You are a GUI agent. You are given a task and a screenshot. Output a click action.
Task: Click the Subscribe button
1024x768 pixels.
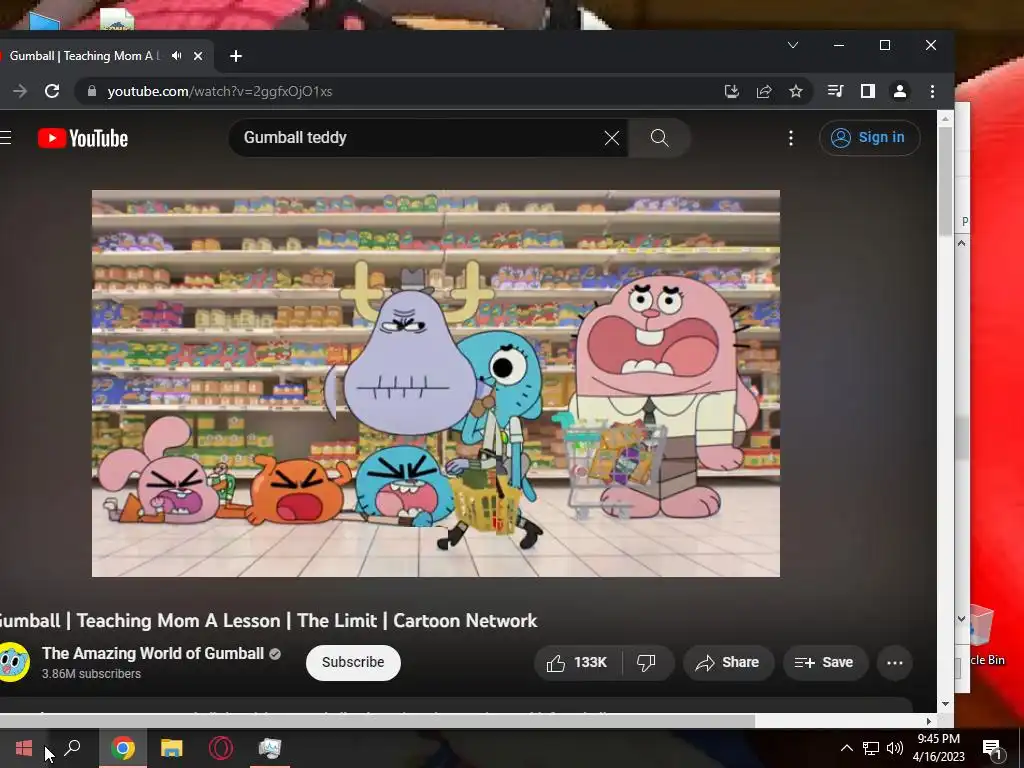pos(353,662)
